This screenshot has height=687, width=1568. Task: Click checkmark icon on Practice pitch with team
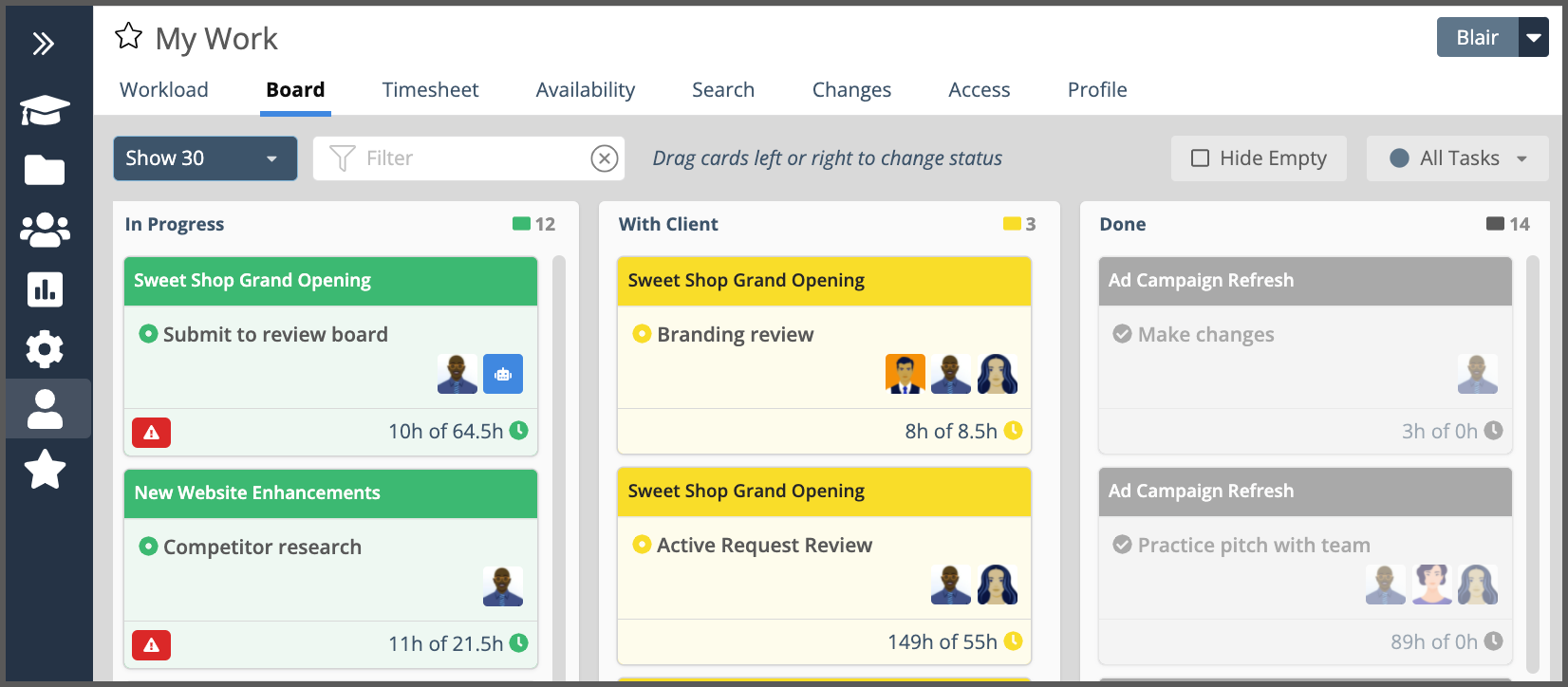tap(1122, 545)
